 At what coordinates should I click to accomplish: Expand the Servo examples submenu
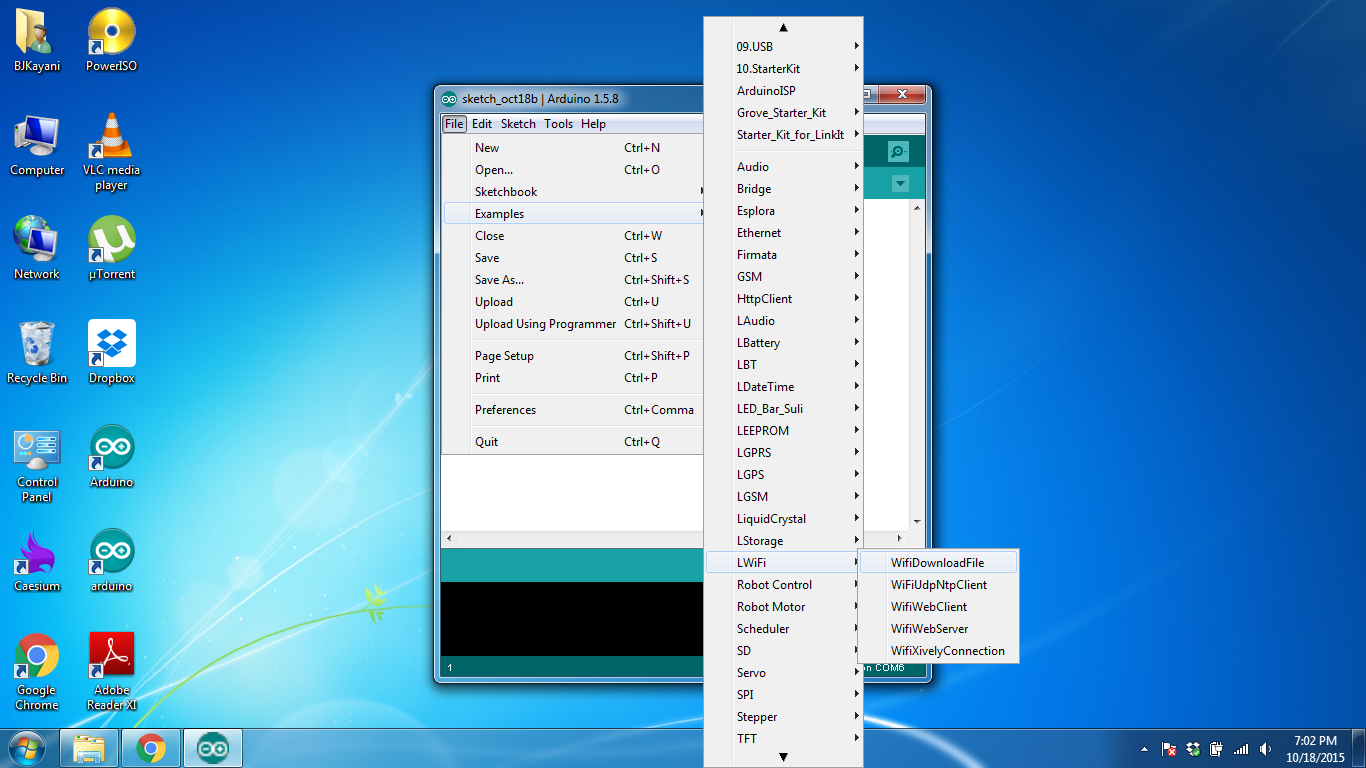pos(783,673)
